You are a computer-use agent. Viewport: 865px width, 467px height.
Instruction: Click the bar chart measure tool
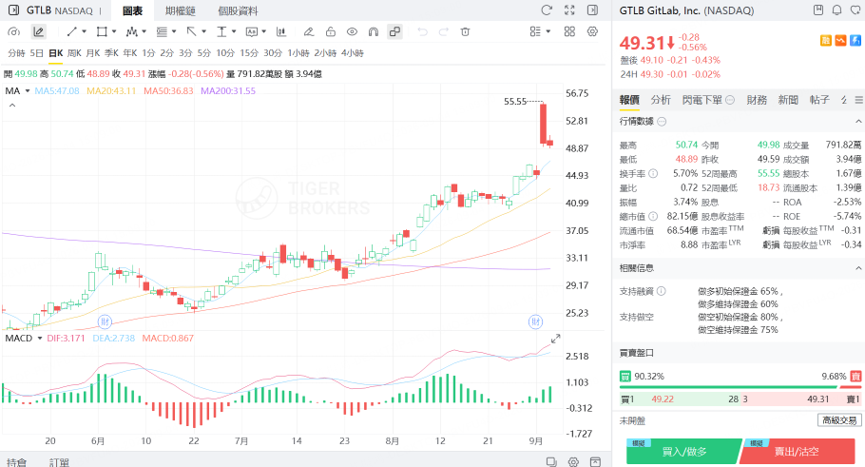click(281, 32)
